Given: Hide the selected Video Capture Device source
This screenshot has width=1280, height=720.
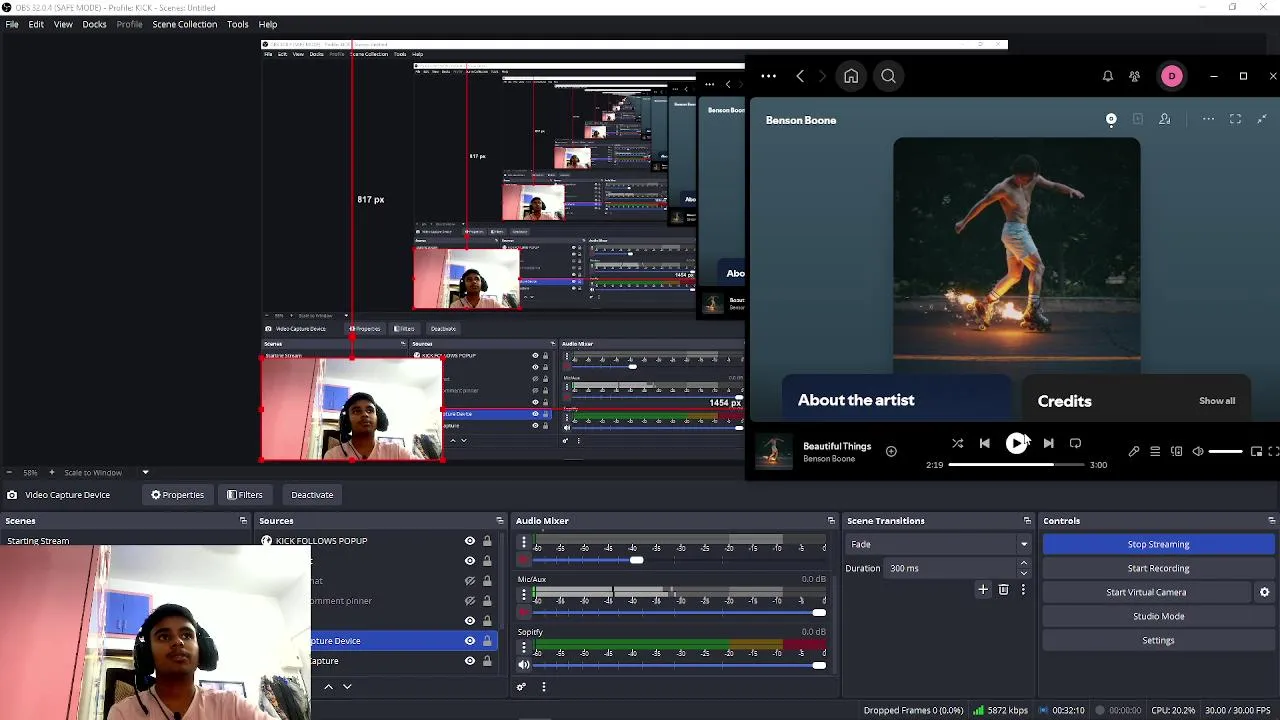Looking at the screenshot, I should pos(470,641).
